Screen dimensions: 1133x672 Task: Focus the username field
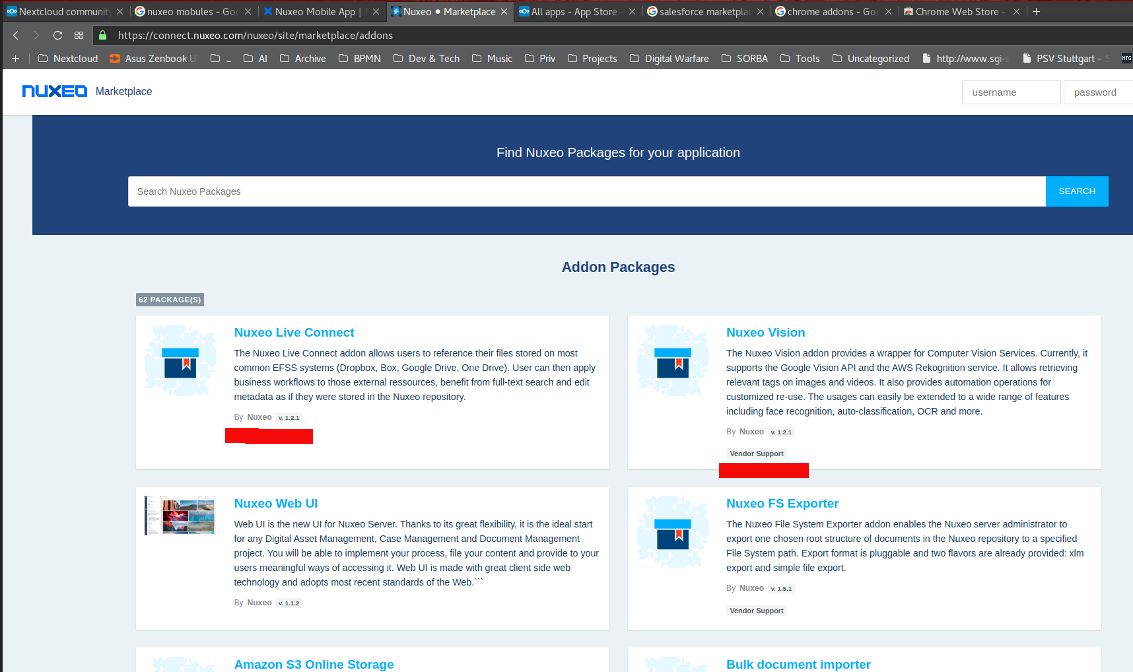tap(1011, 92)
